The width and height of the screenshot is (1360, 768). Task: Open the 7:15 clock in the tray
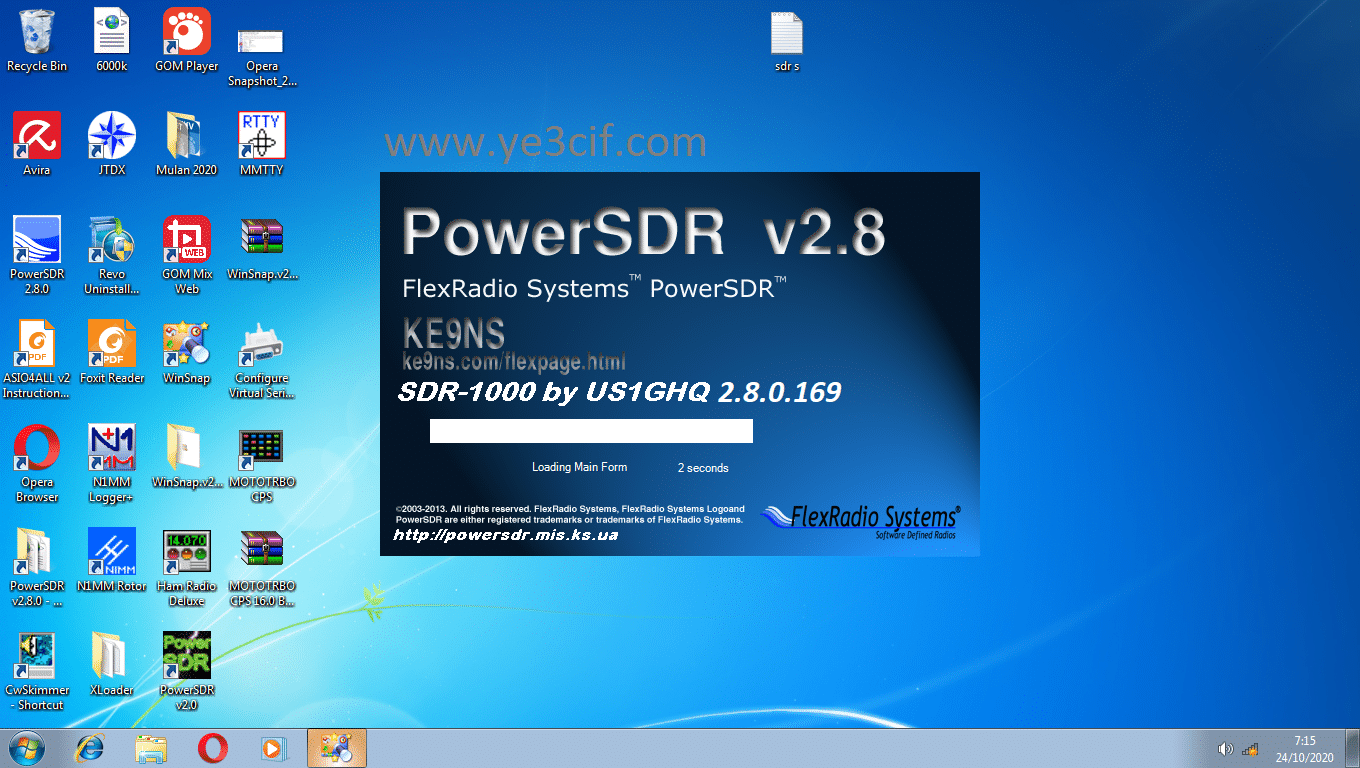[1304, 749]
